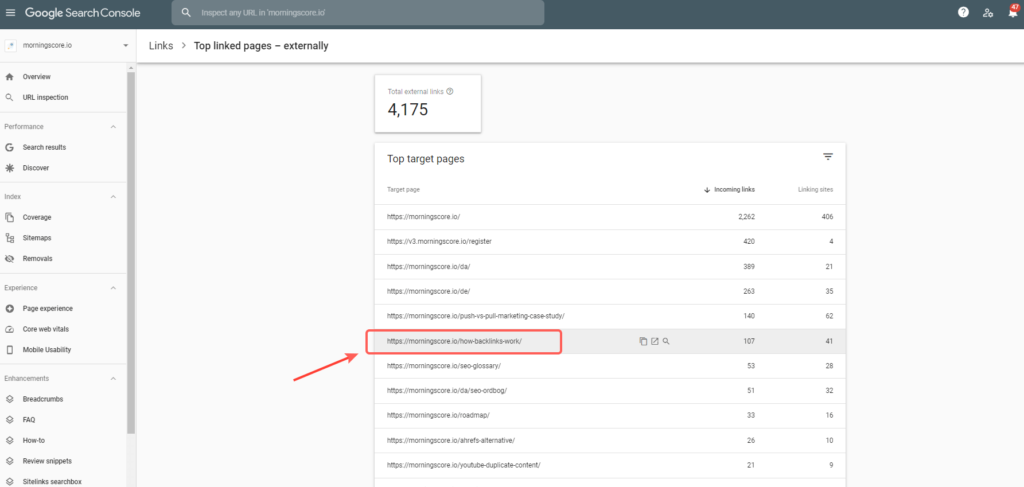Copy the how-backlinks-work URL
This screenshot has width=1024, height=487.
(x=643, y=341)
